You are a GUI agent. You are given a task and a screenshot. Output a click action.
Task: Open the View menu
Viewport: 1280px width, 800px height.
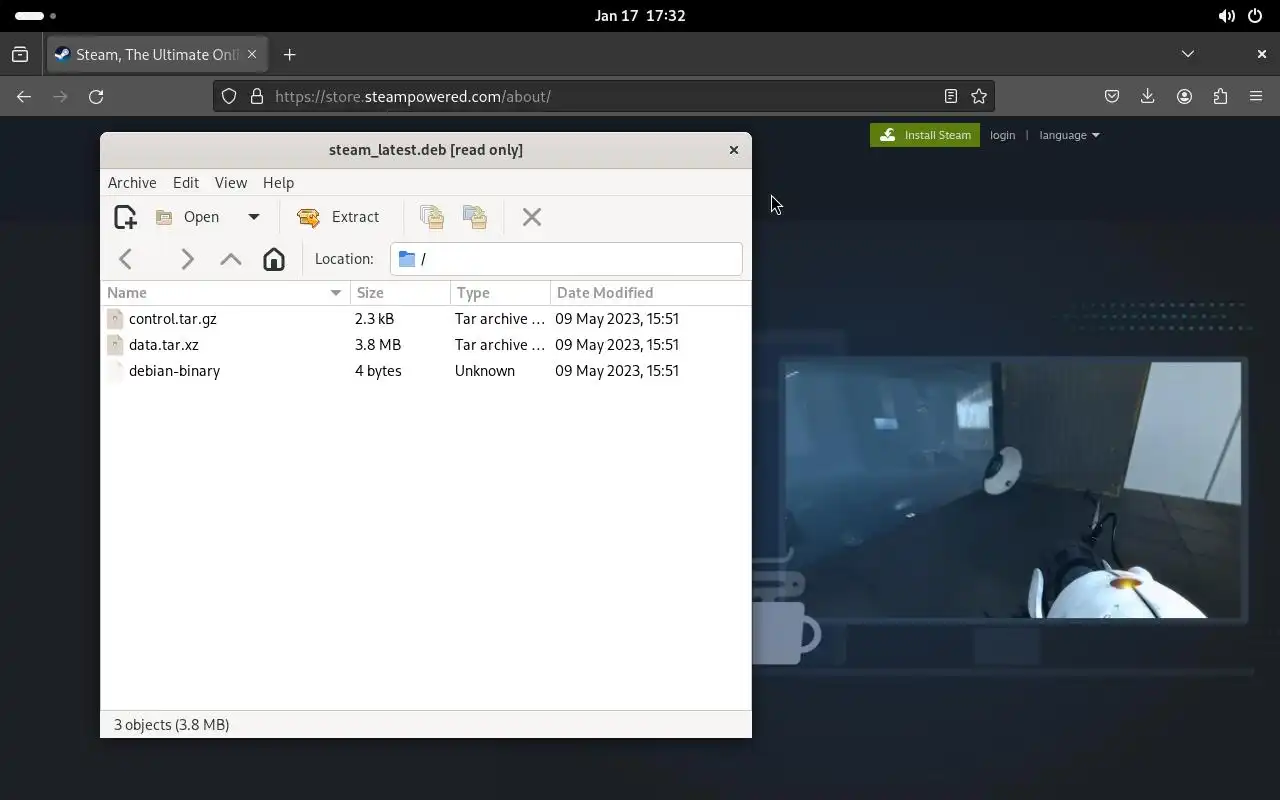point(231,183)
